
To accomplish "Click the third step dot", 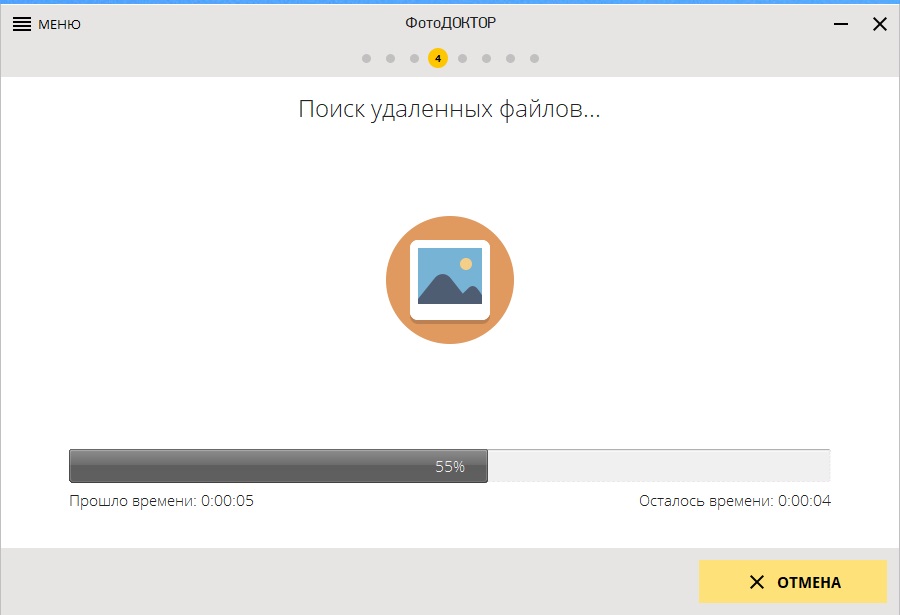I will [414, 58].
